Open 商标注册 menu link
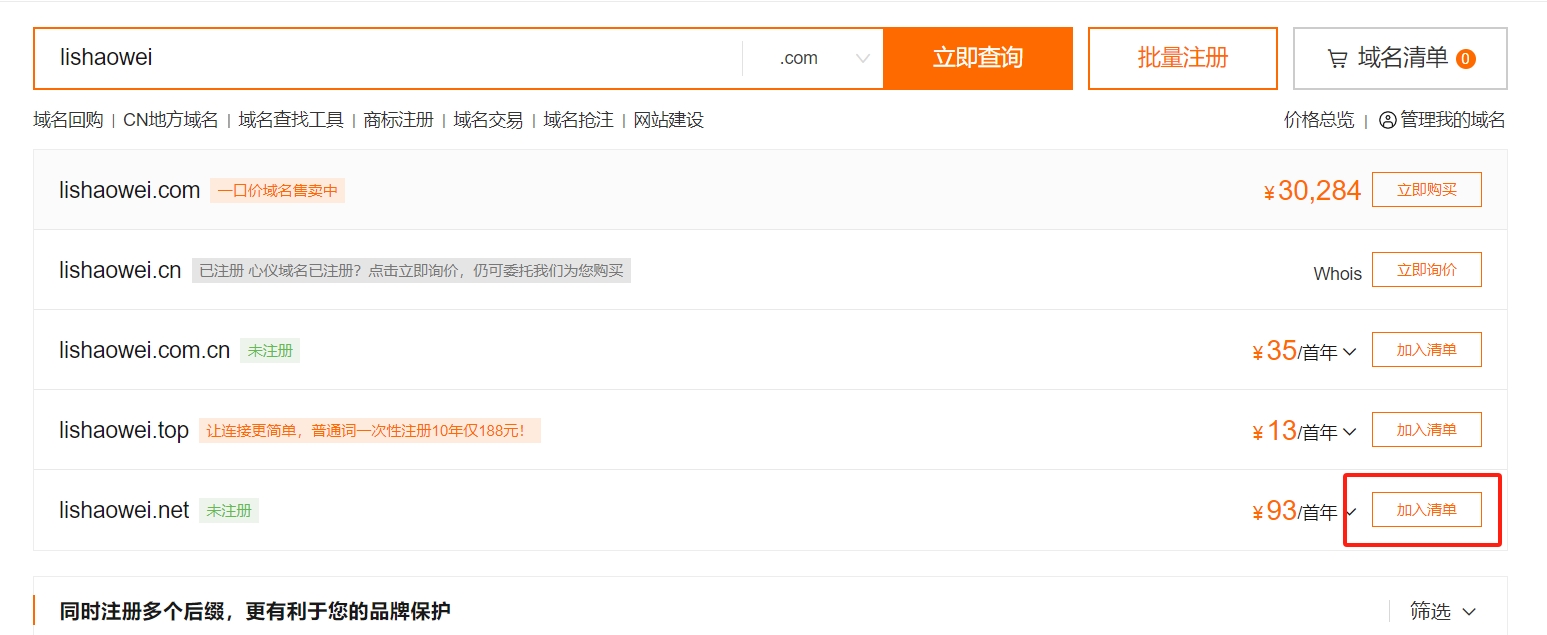Viewport: 1547px width, 635px height. click(398, 120)
